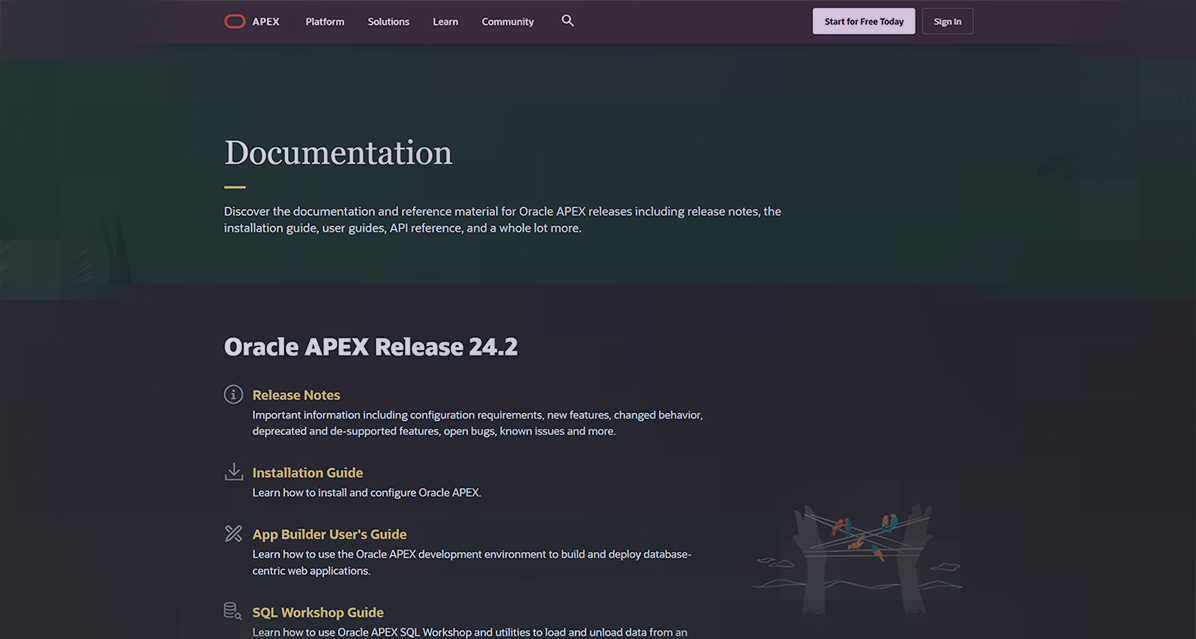Click the info circle icon beside Release Notes
This screenshot has width=1196, height=639.
coord(233,394)
